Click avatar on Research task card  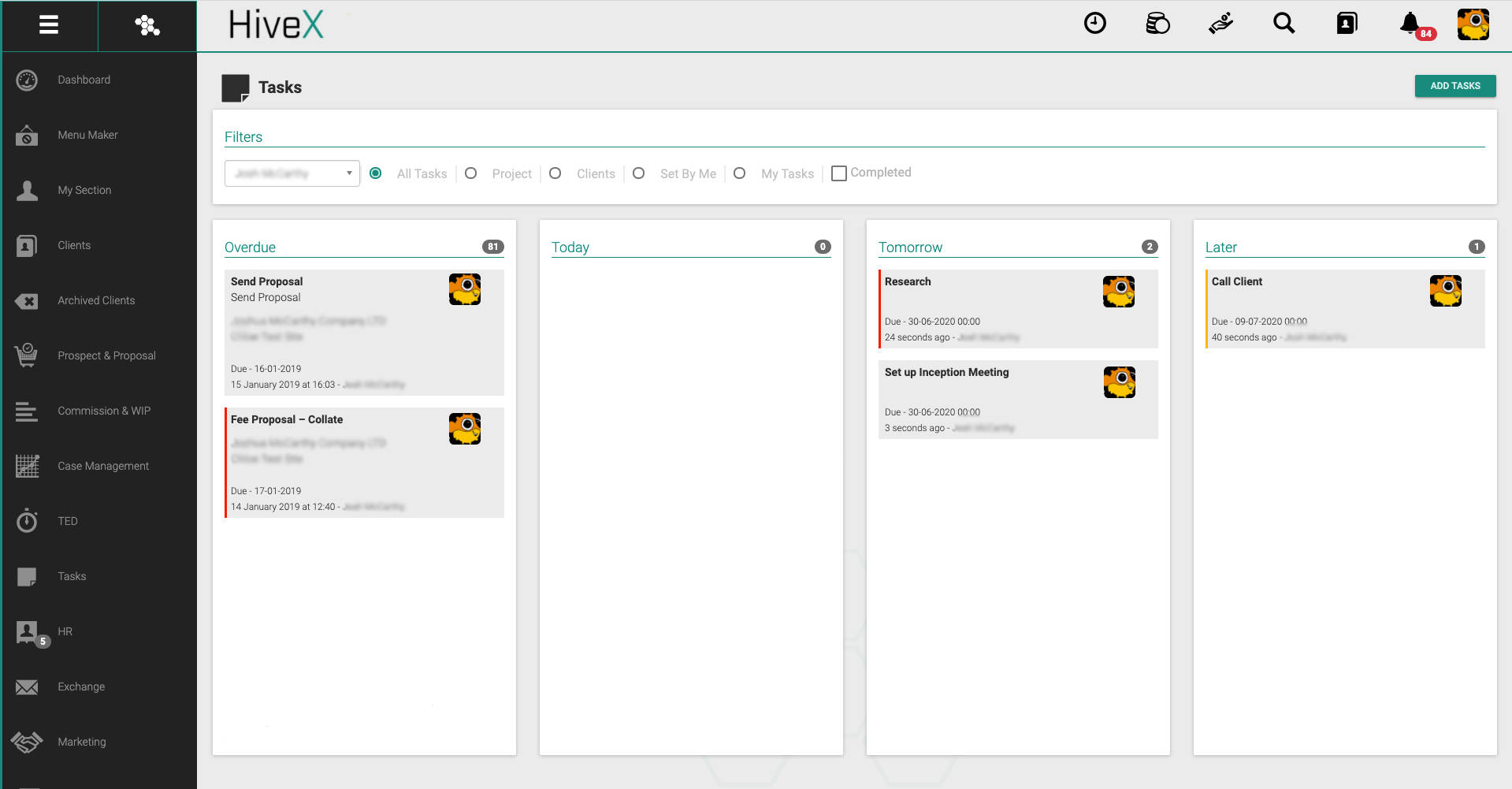point(1118,292)
